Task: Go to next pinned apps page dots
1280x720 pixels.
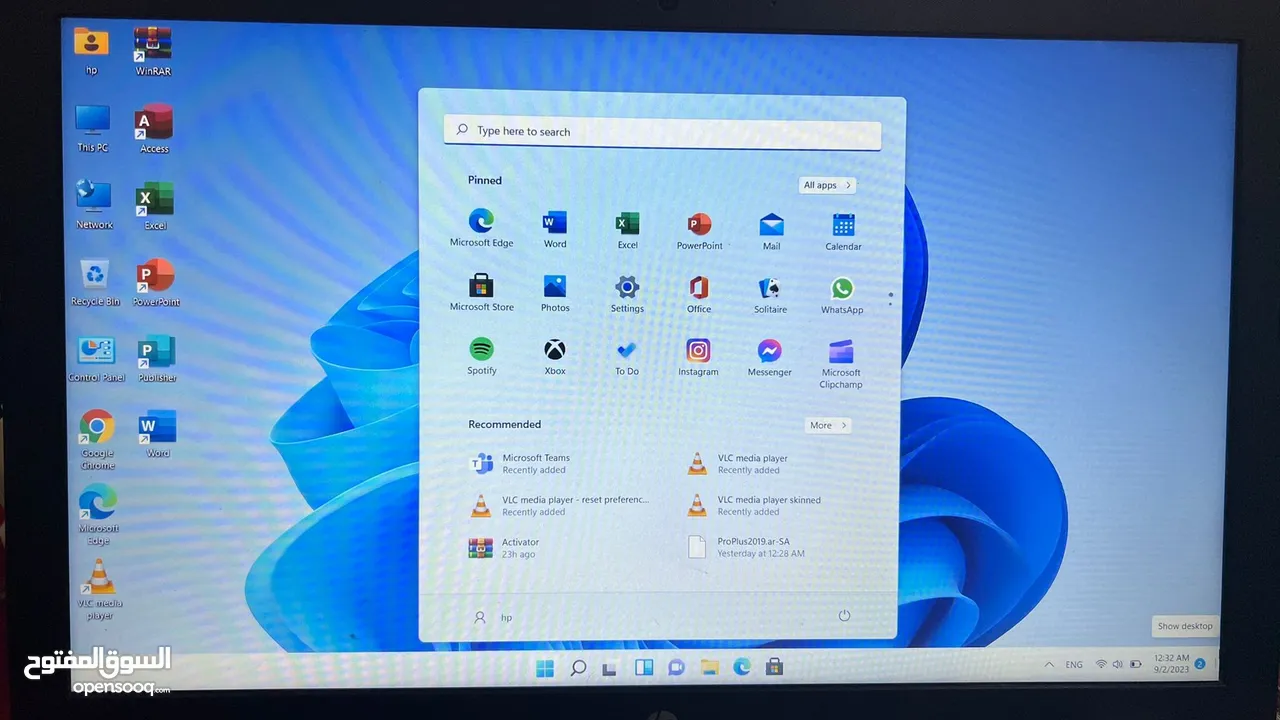Action: click(890, 298)
